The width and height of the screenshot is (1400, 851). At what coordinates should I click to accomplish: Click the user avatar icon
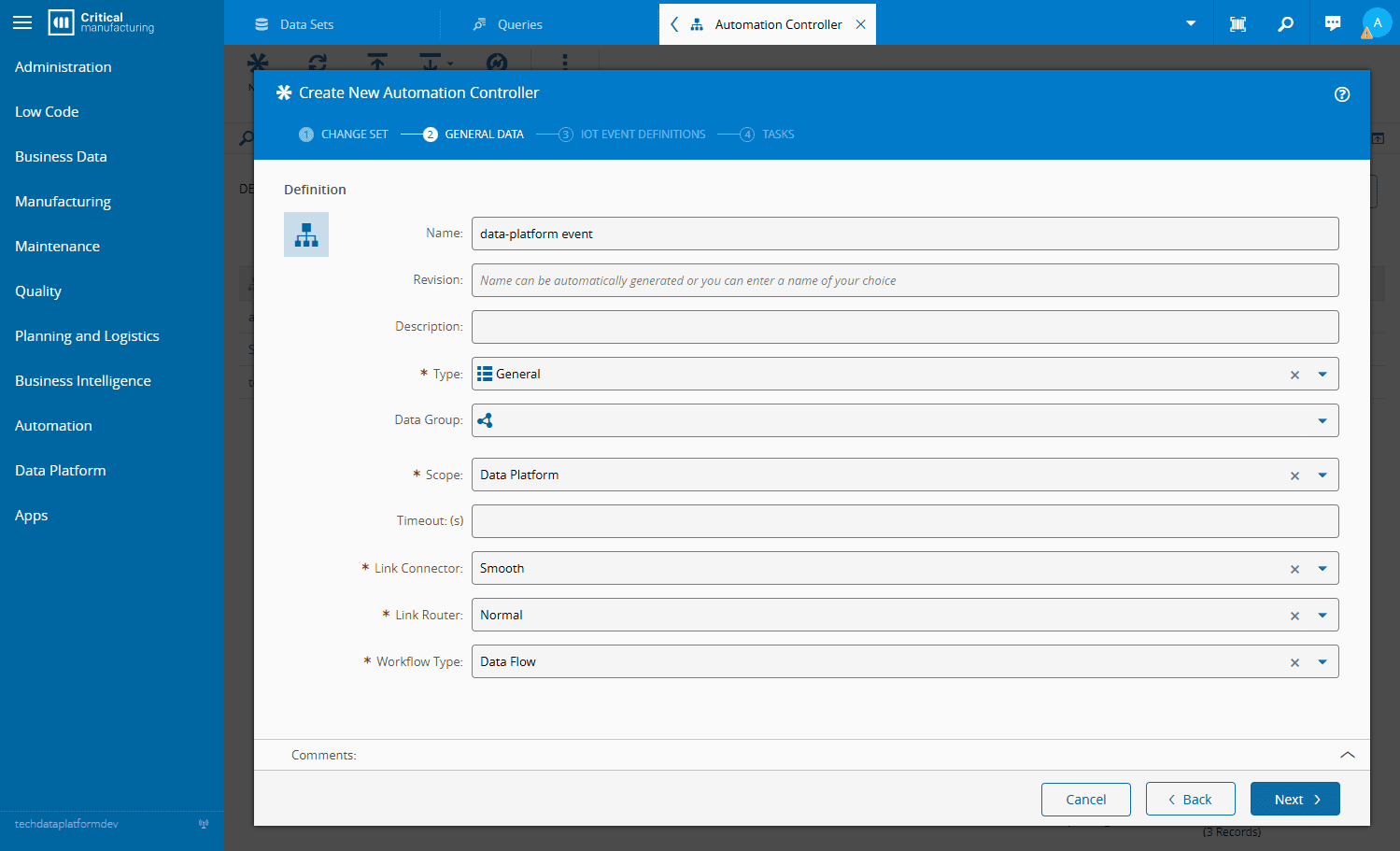[1377, 23]
